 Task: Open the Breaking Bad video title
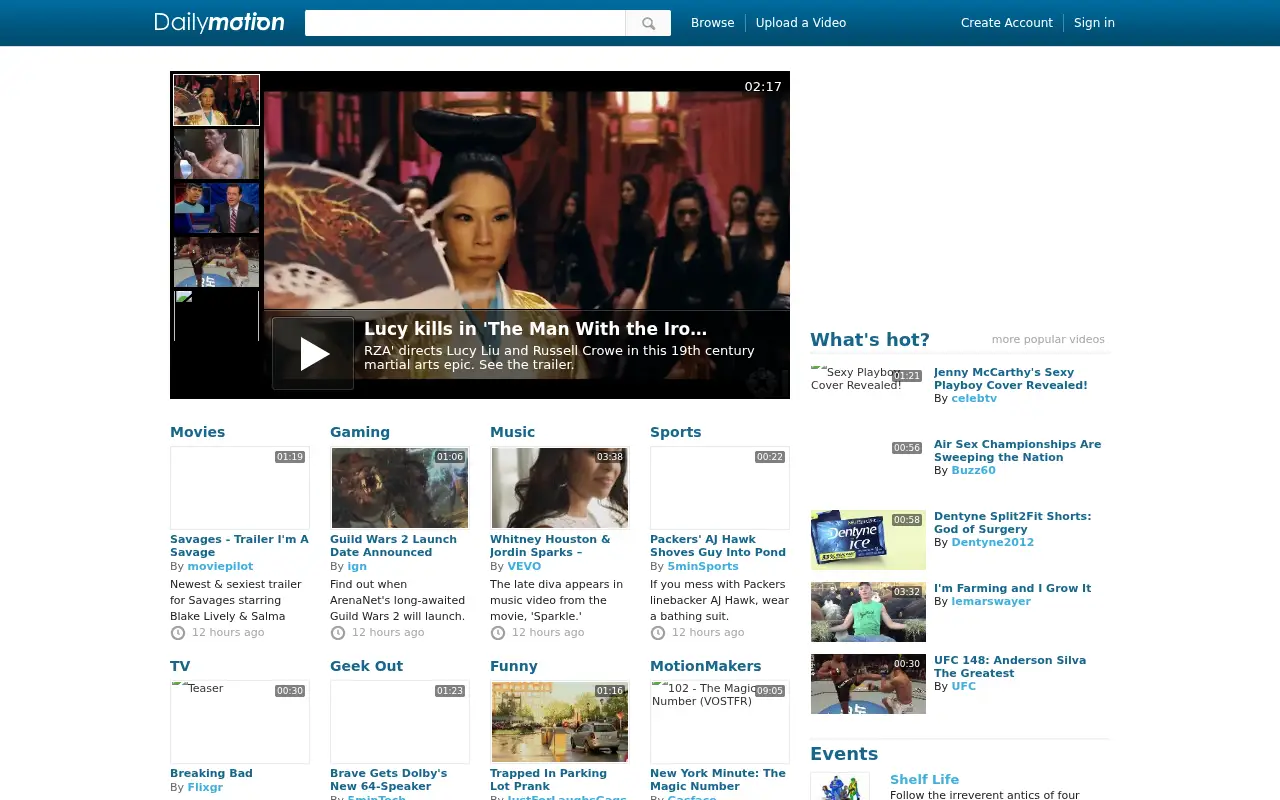(x=211, y=774)
